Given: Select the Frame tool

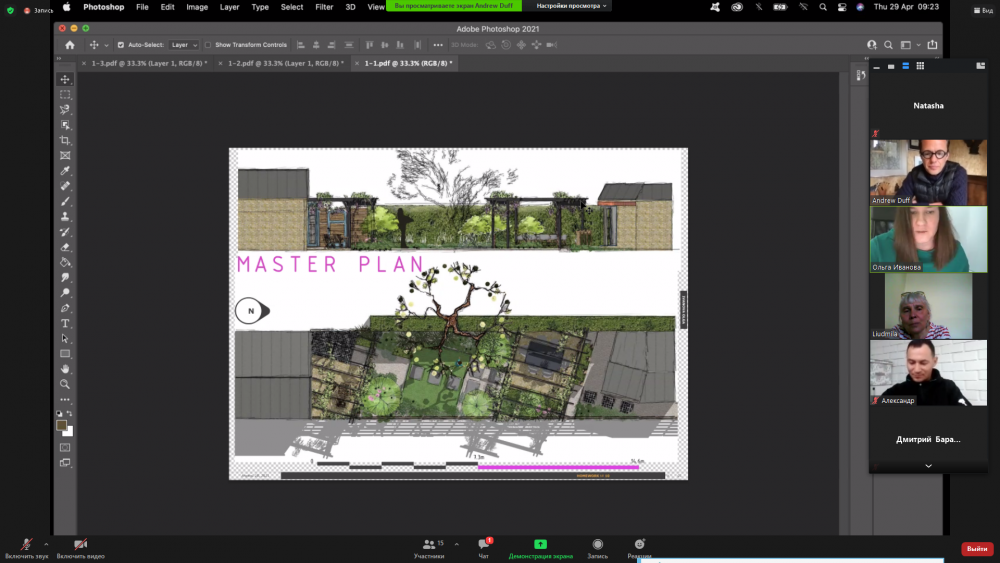Looking at the screenshot, I should pos(65,156).
